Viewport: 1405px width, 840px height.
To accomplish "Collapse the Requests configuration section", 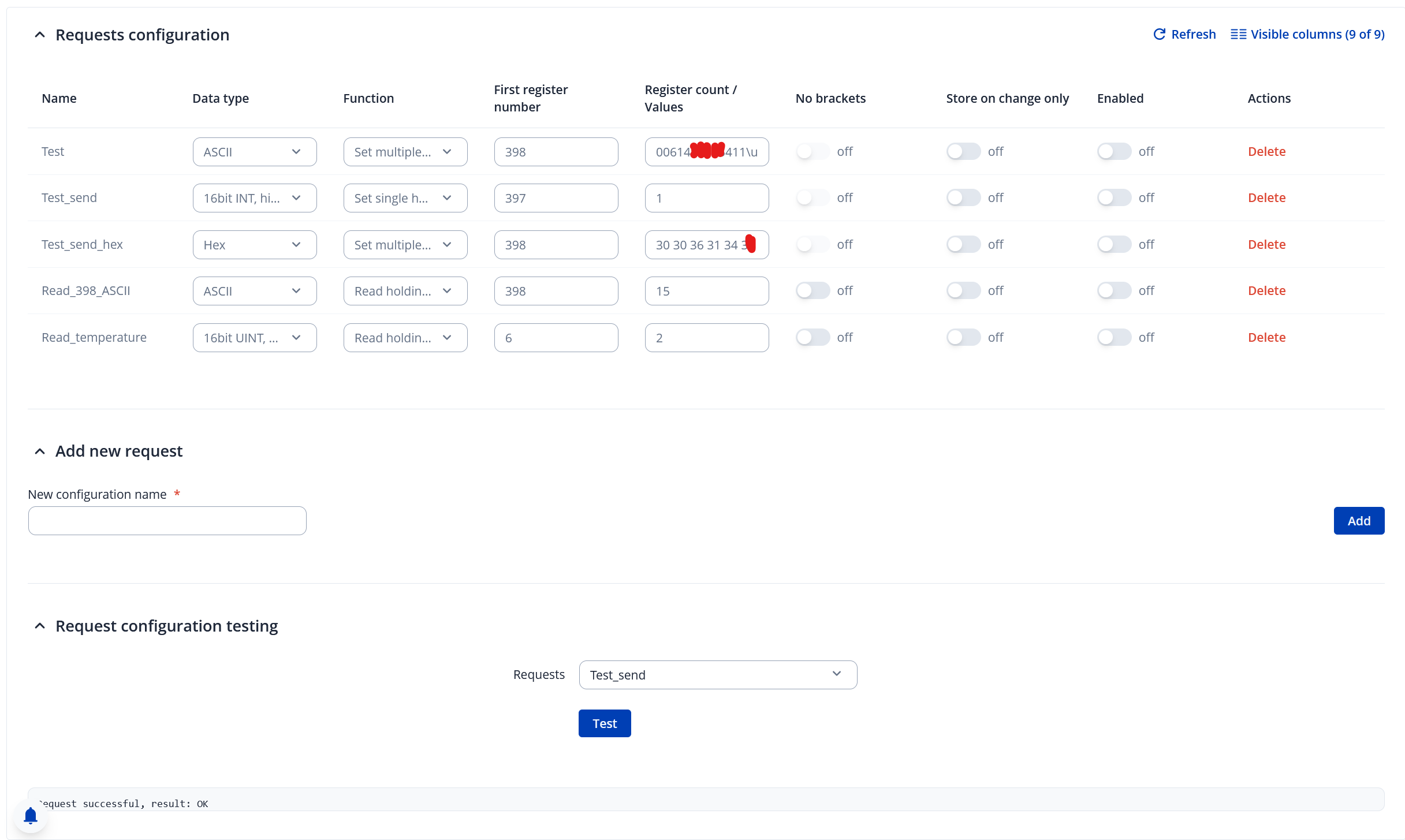I will click(40, 35).
